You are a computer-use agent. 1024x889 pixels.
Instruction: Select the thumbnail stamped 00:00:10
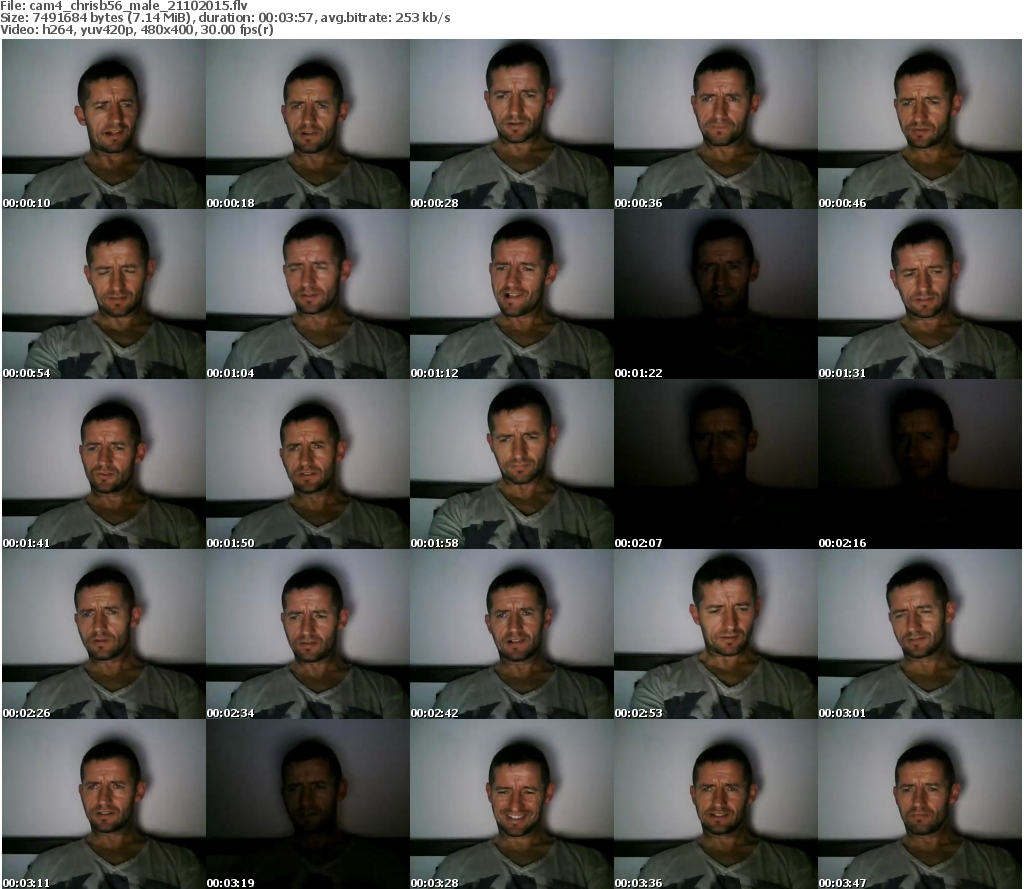[104, 124]
